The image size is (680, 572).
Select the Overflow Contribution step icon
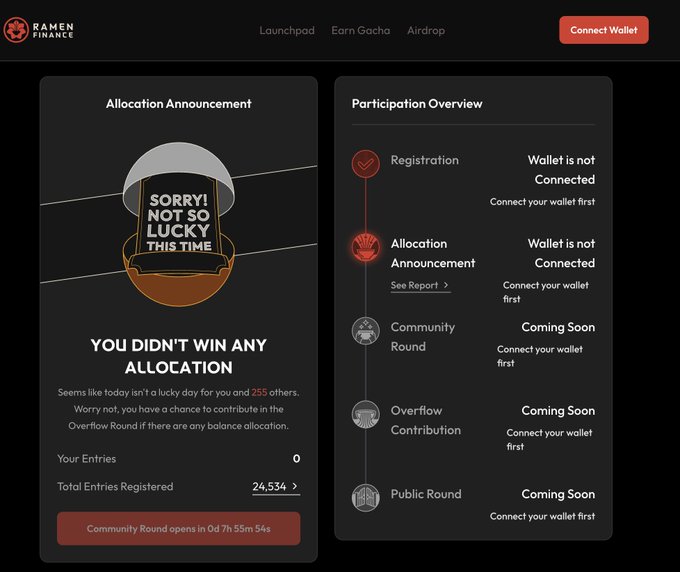click(366, 414)
